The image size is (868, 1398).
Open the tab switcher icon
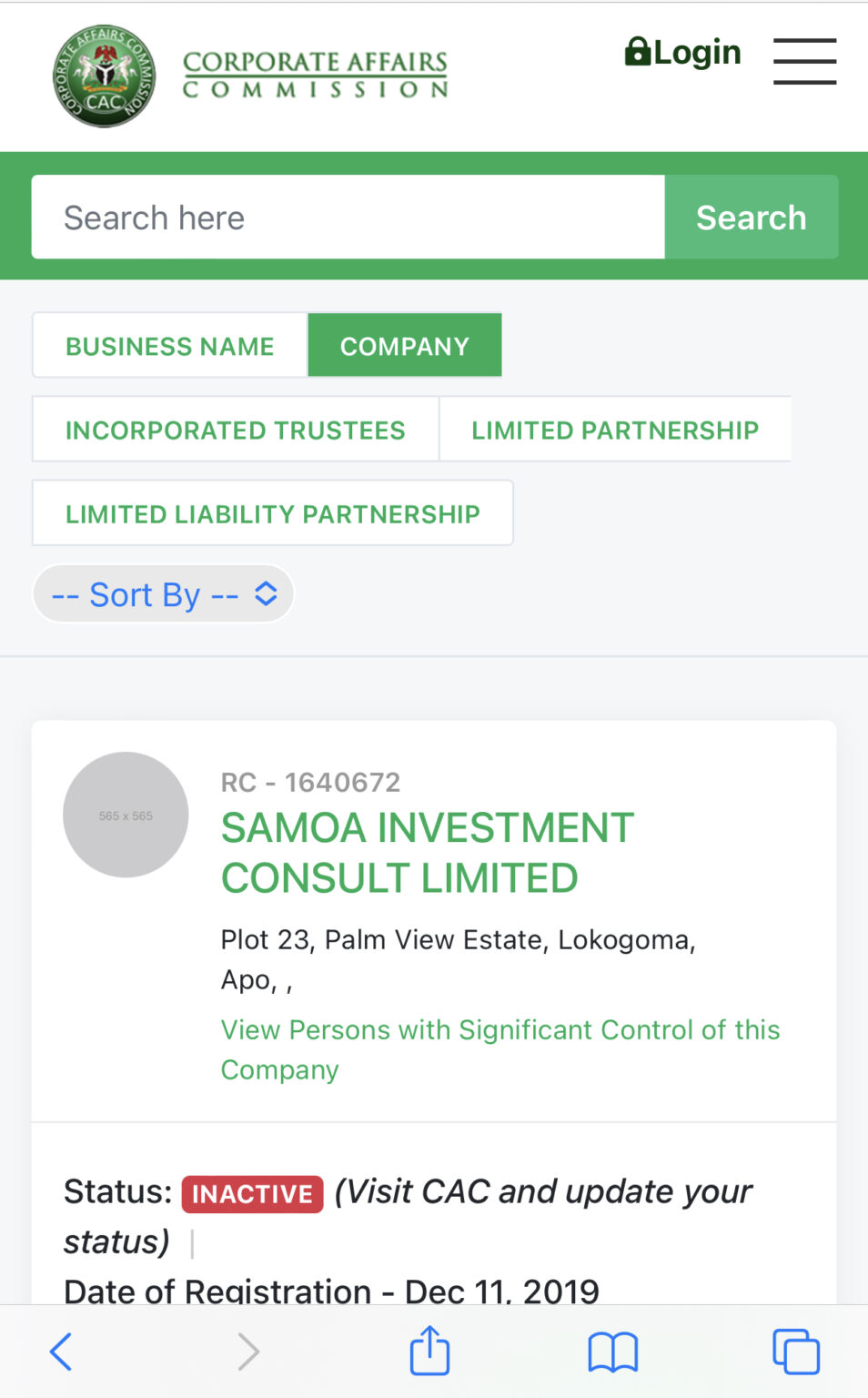tap(795, 1352)
